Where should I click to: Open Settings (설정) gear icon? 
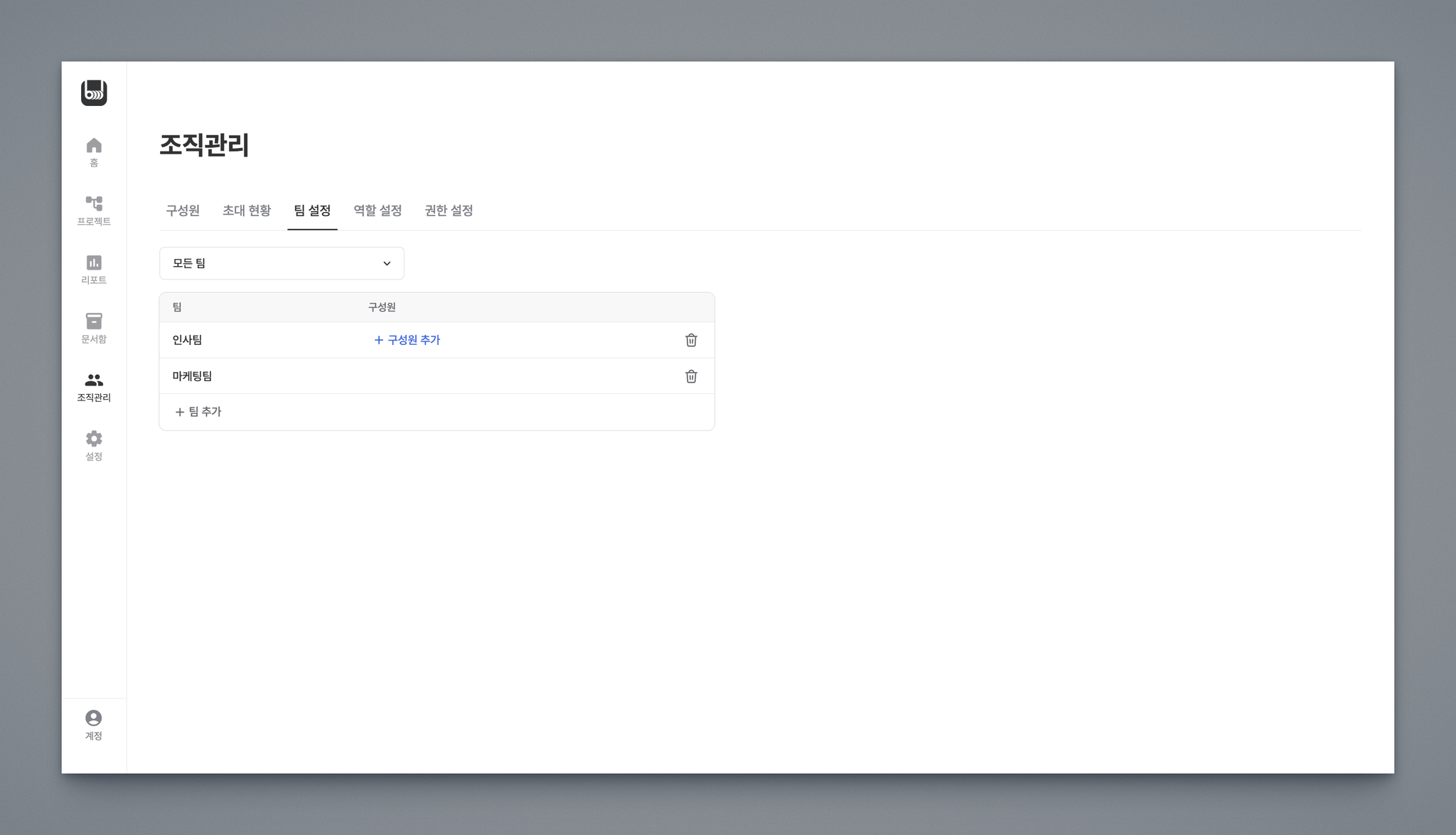(x=94, y=445)
